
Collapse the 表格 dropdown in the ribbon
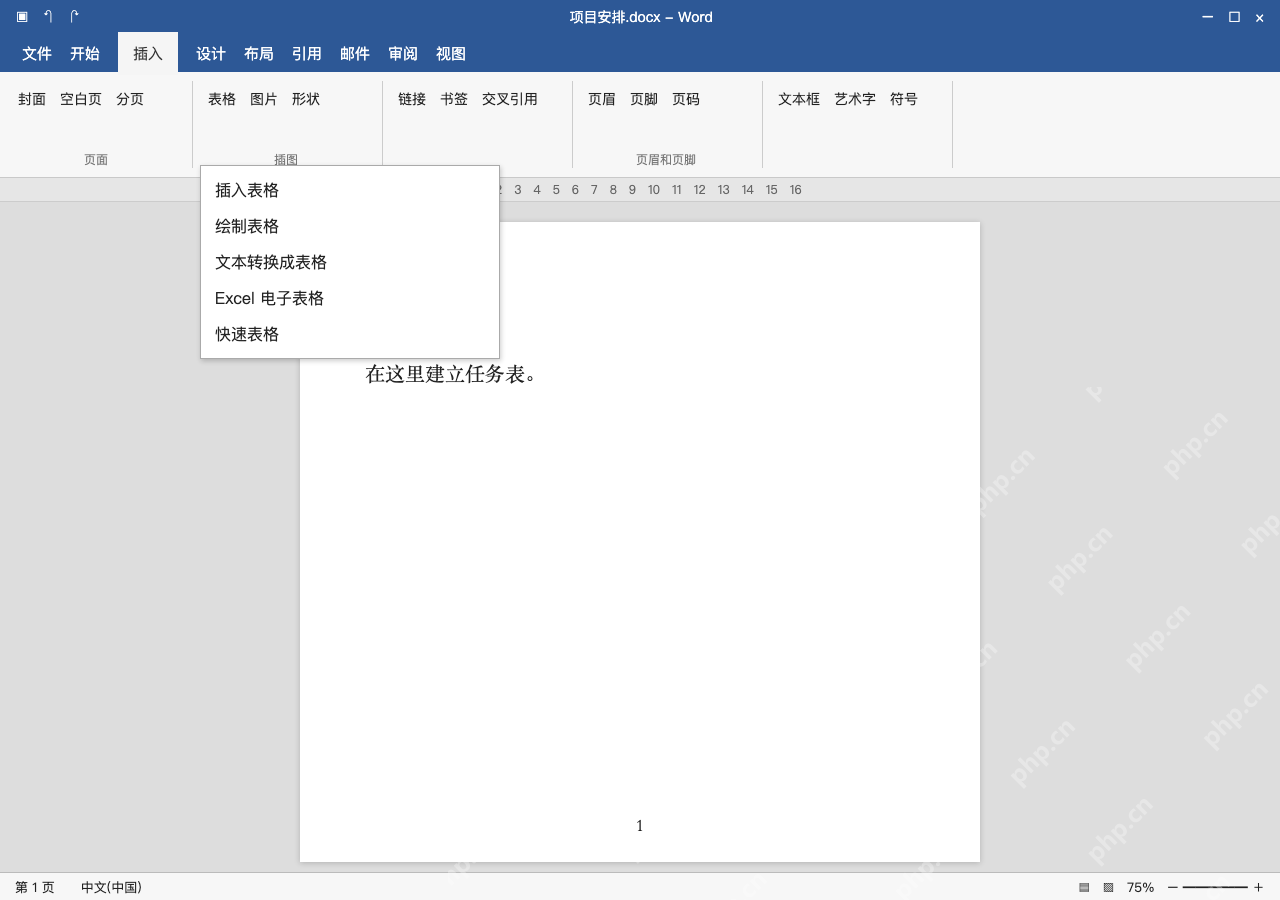pyautogui.click(x=222, y=99)
